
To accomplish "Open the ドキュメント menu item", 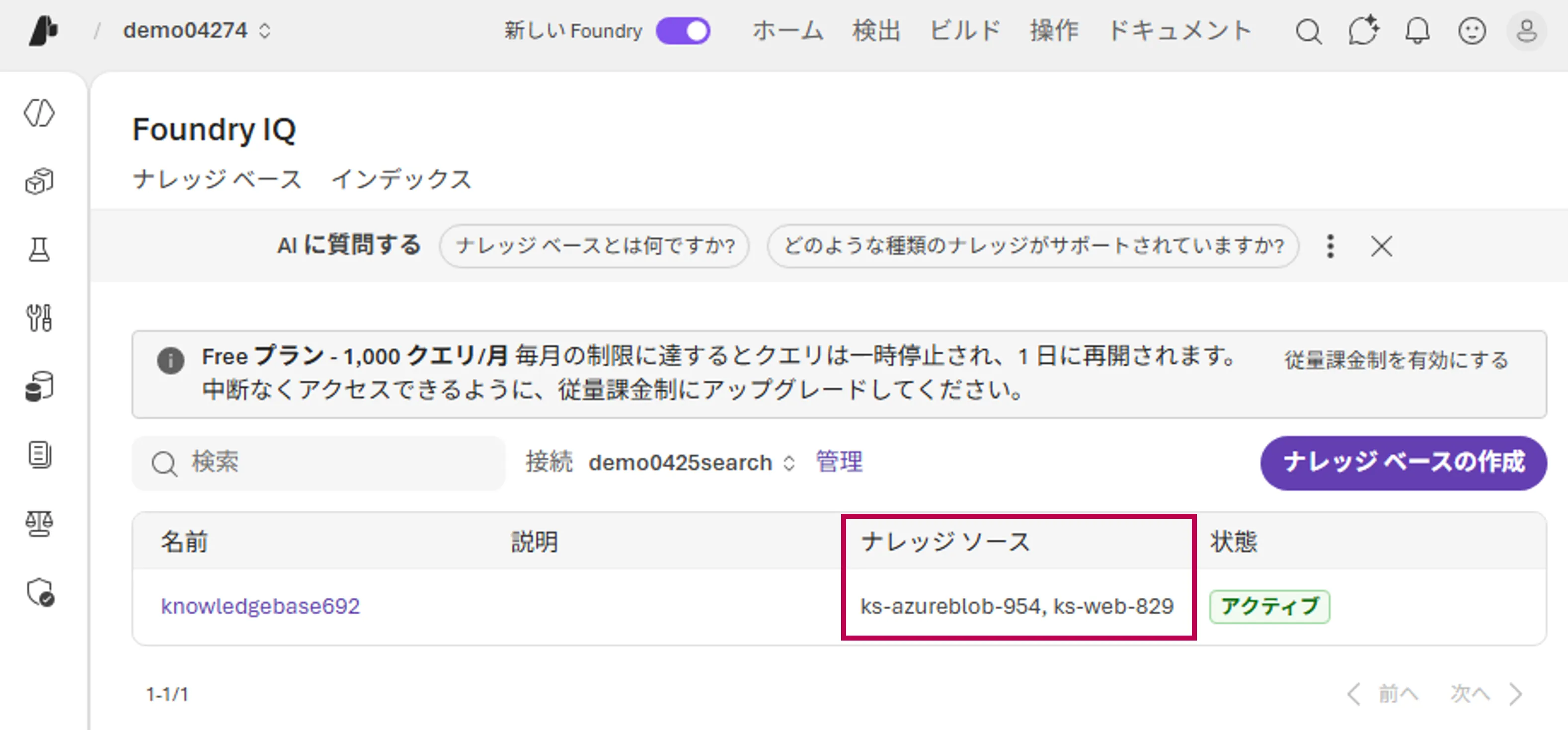I will point(1179,30).
